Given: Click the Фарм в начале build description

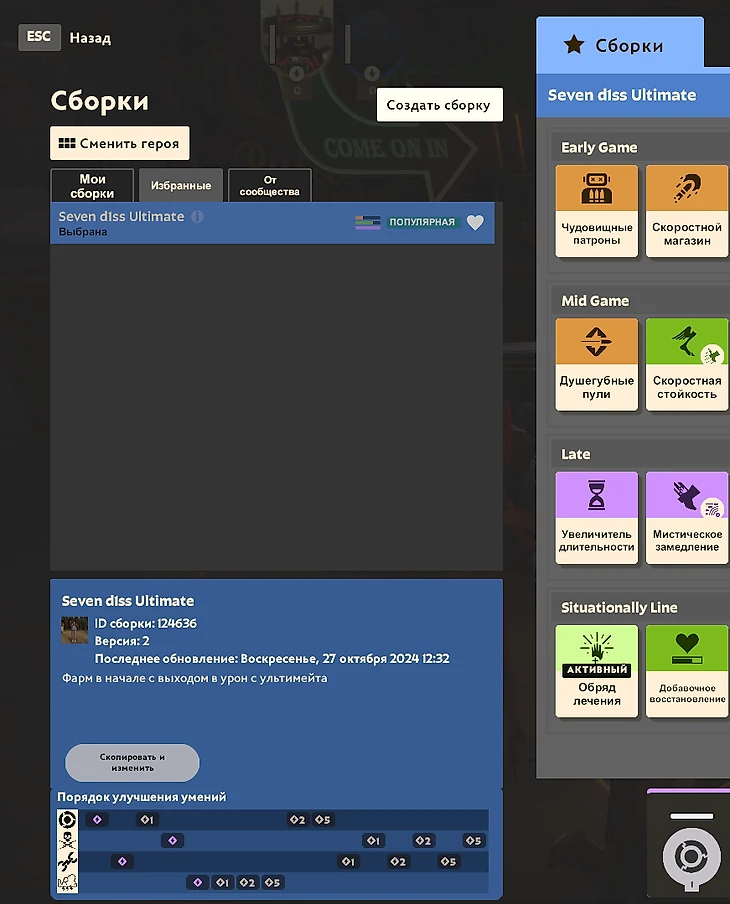Looking at the screenshot, I should [x=194, y=678].
